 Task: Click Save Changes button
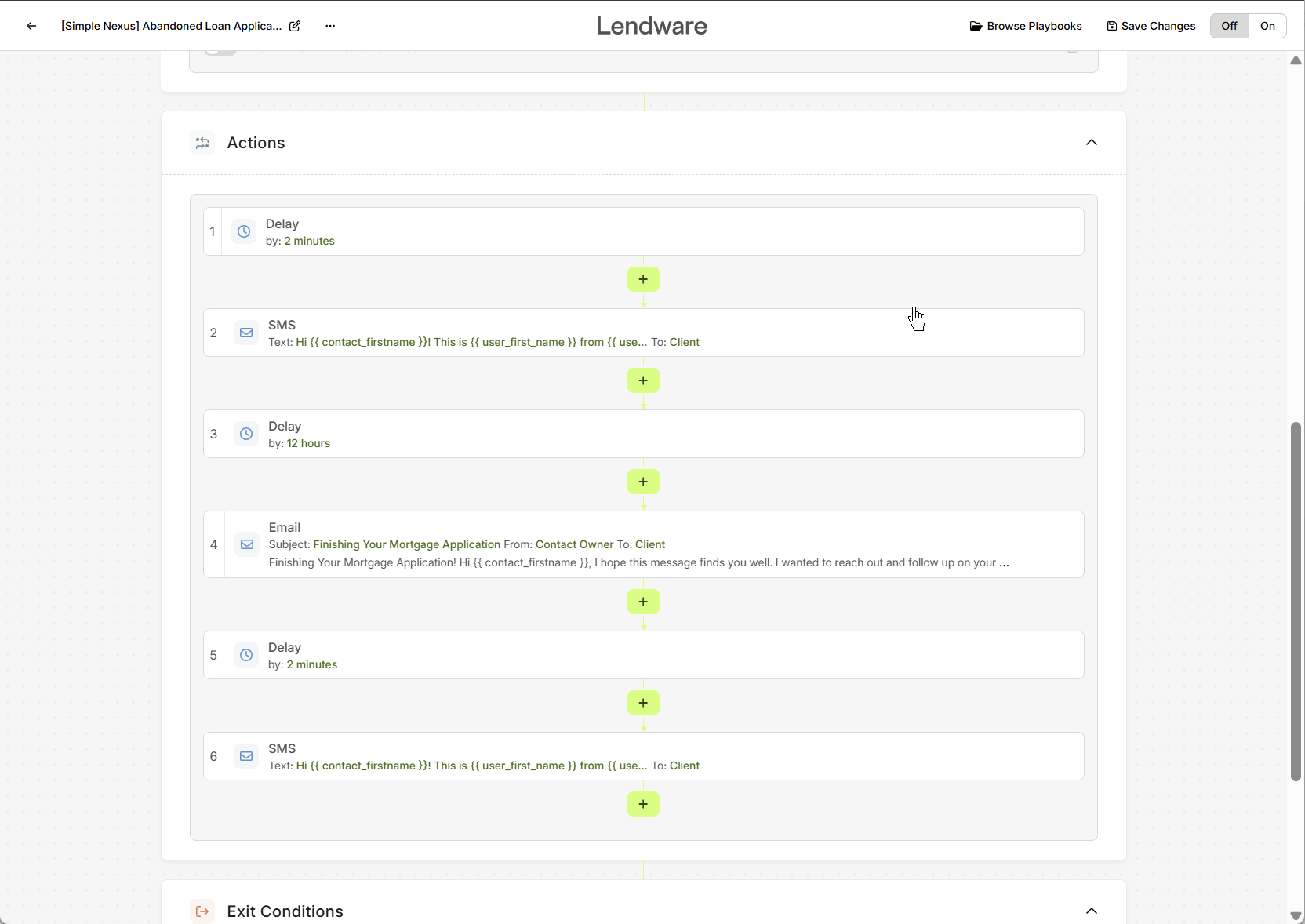pos(1151,26)
